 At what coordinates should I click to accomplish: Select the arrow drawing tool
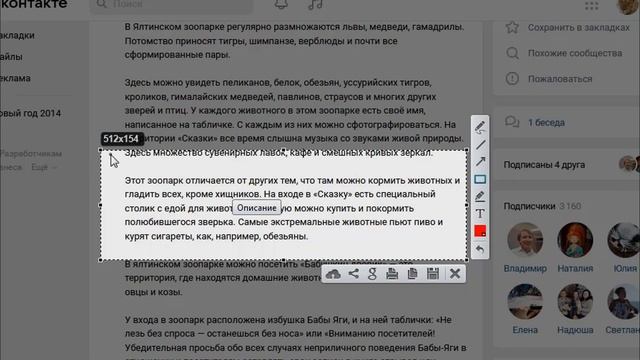coord(480,162)
